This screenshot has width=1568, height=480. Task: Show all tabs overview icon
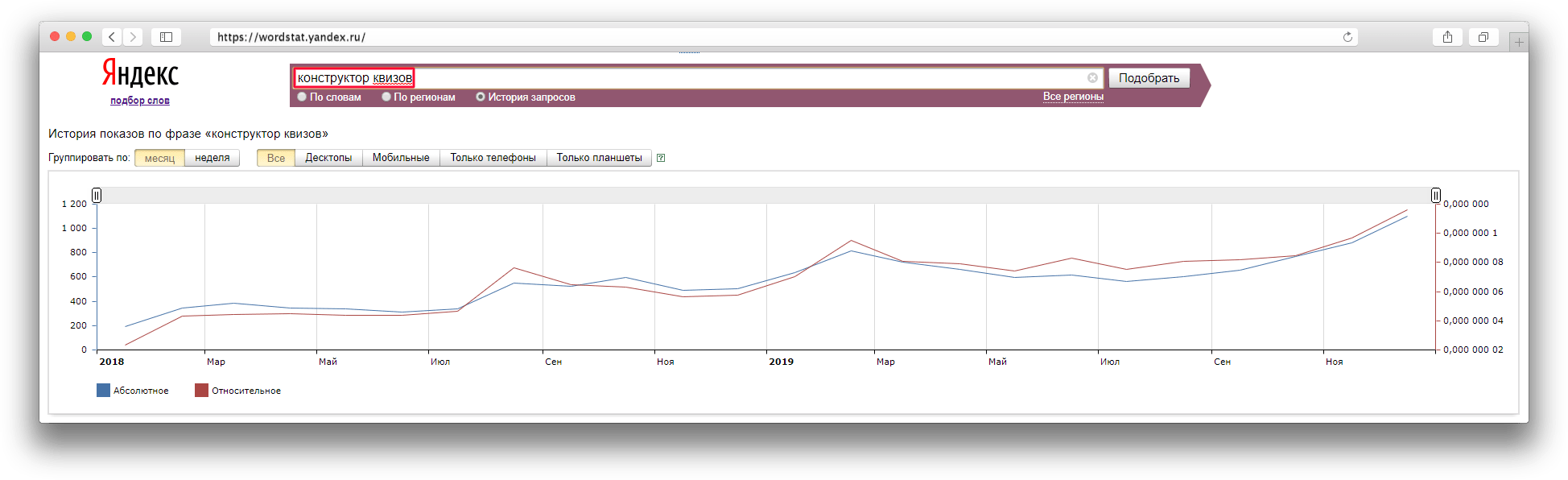click(1483, 37)
